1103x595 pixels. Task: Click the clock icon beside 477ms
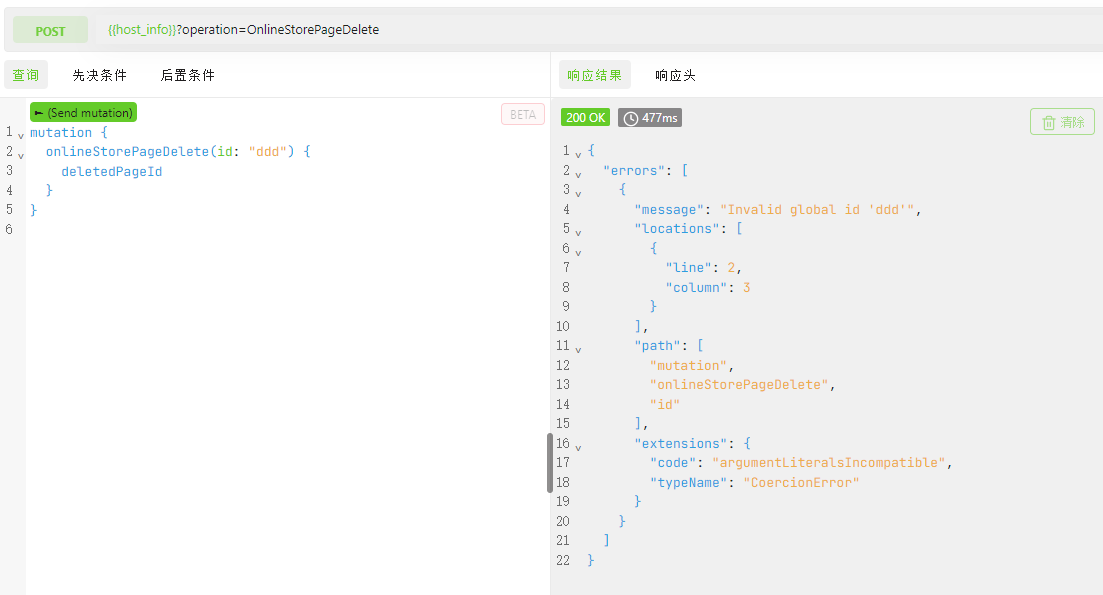tap(631, 118)
